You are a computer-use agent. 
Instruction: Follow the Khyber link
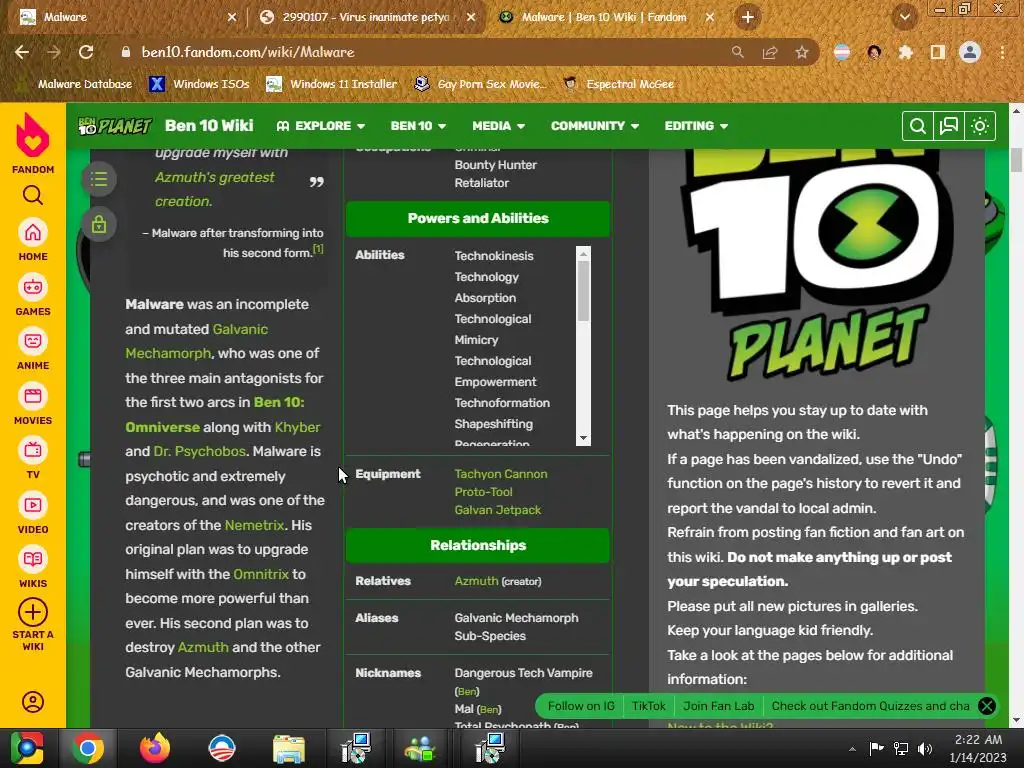(298, 427)
